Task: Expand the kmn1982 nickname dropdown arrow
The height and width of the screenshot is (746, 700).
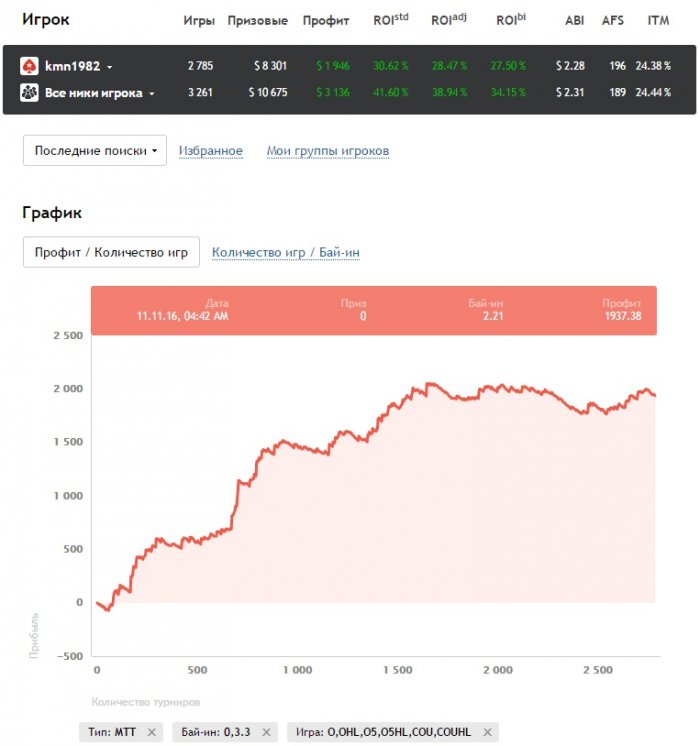Action: click(x=110, y=67)
